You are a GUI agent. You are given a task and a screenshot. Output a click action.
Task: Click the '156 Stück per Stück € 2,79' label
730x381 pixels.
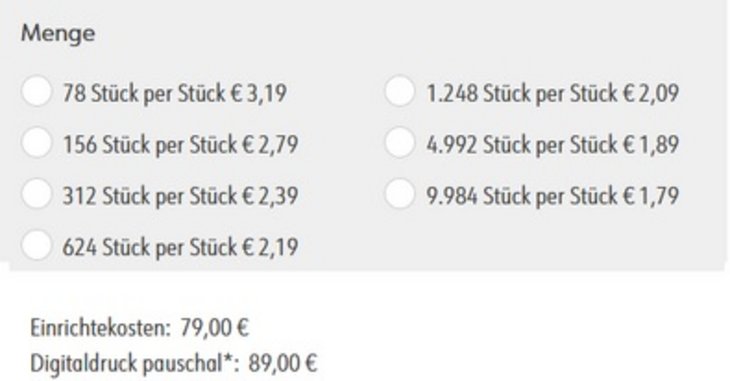pos(181,144)
